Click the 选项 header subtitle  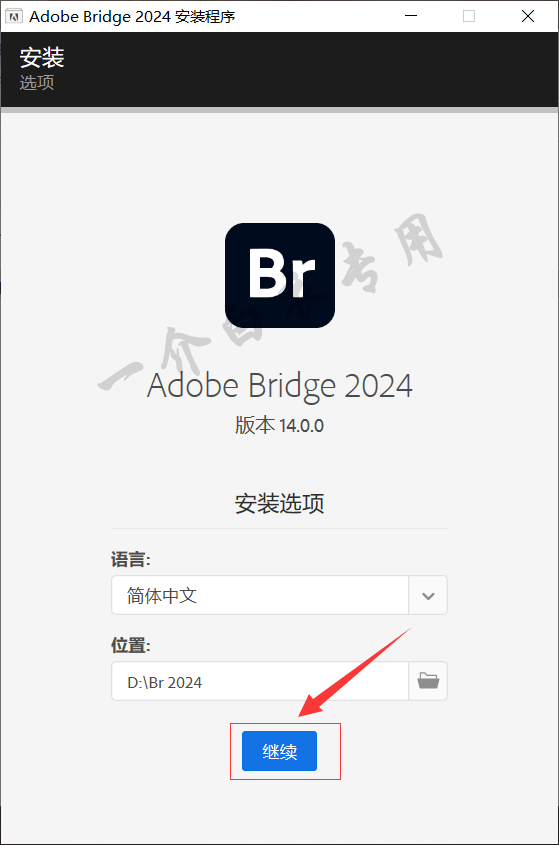37,82
